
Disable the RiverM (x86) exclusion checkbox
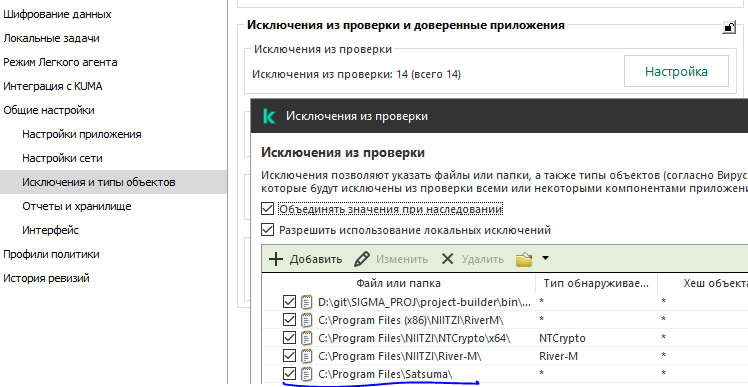(x=289, y=319)
